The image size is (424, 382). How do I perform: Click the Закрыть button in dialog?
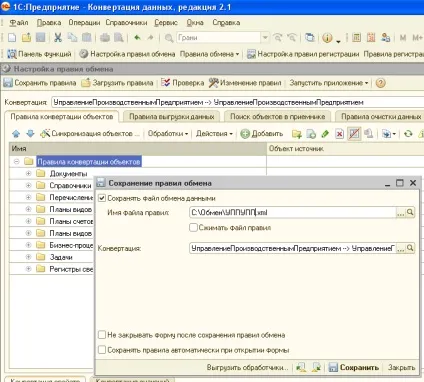tap(401, 367)
